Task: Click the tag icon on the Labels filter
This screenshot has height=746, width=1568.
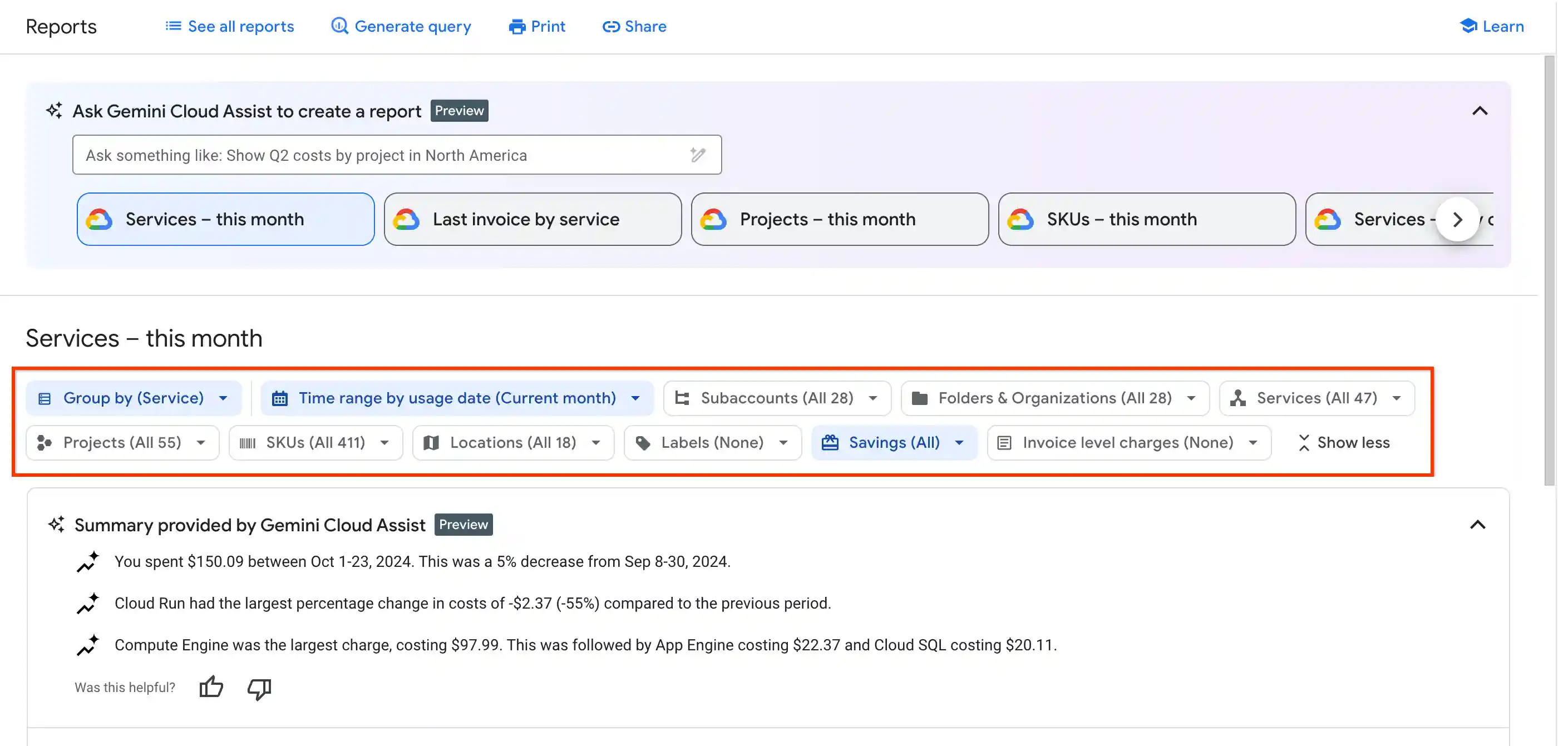Action: click(642, 442)
